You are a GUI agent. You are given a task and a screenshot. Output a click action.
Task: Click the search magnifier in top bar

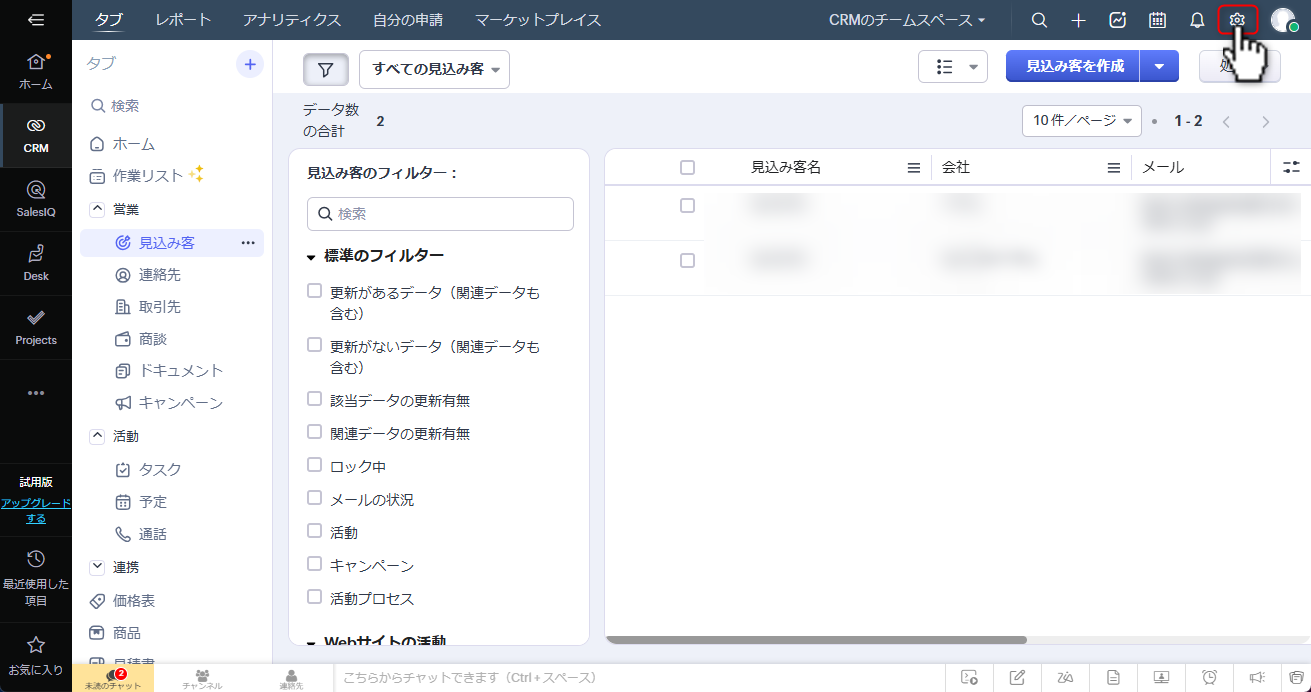tap(1040, 20)
